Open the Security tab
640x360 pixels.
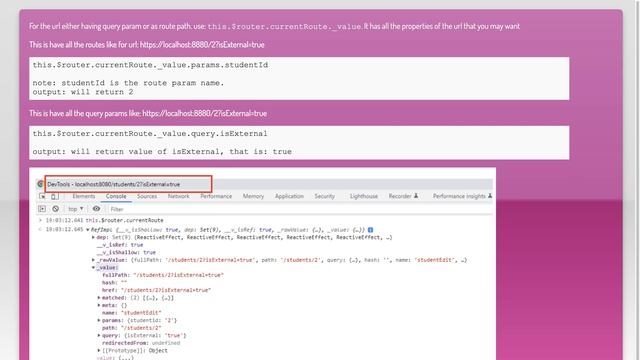(x=324, y=196)
